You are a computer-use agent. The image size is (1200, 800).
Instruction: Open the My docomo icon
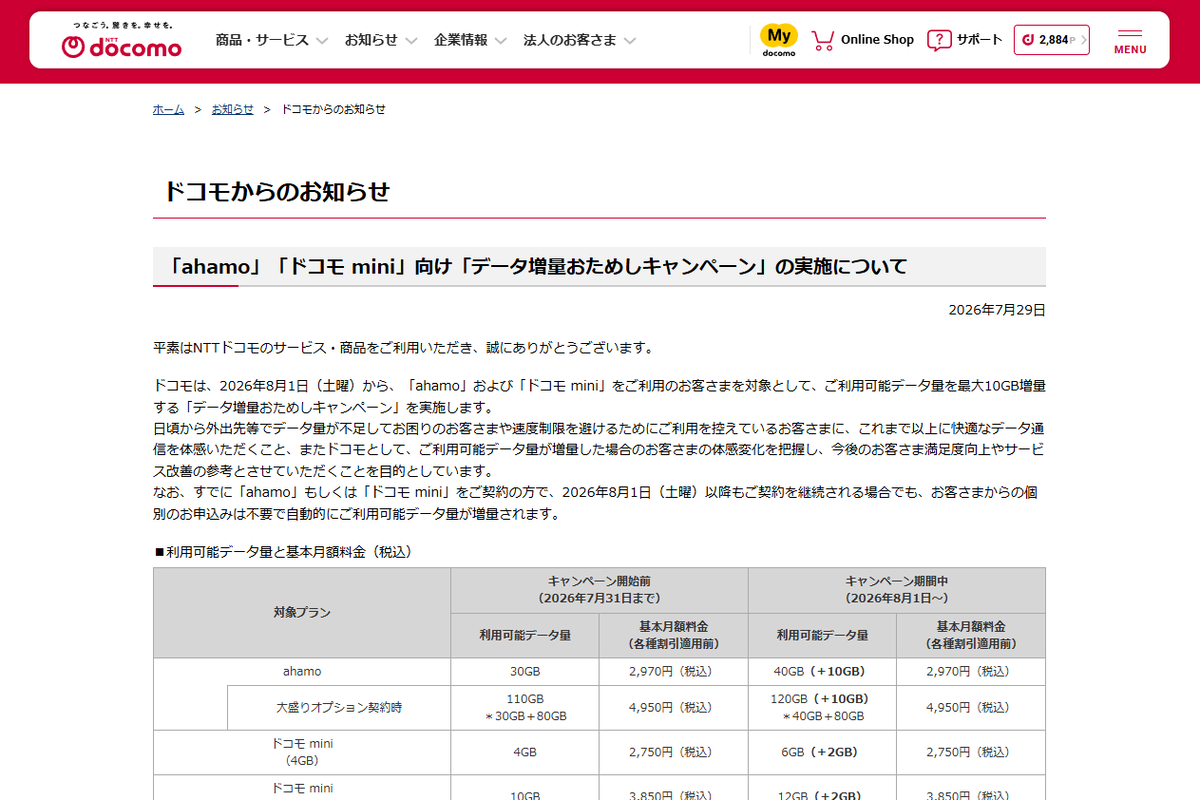pyautogui.click(x=779, y=40)
